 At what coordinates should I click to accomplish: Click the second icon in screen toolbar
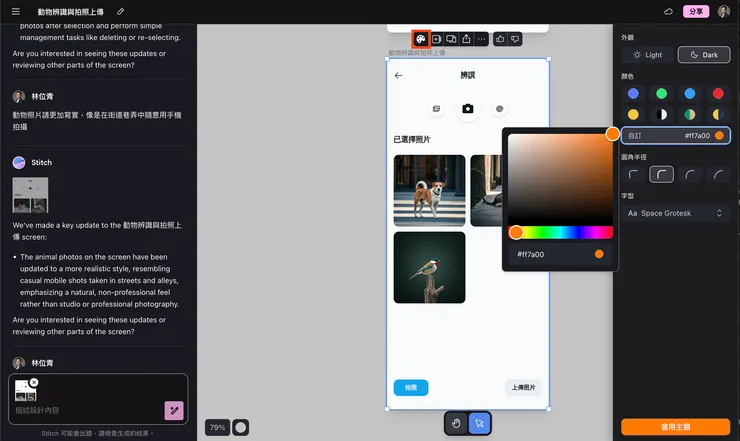(x=437, y=39)
